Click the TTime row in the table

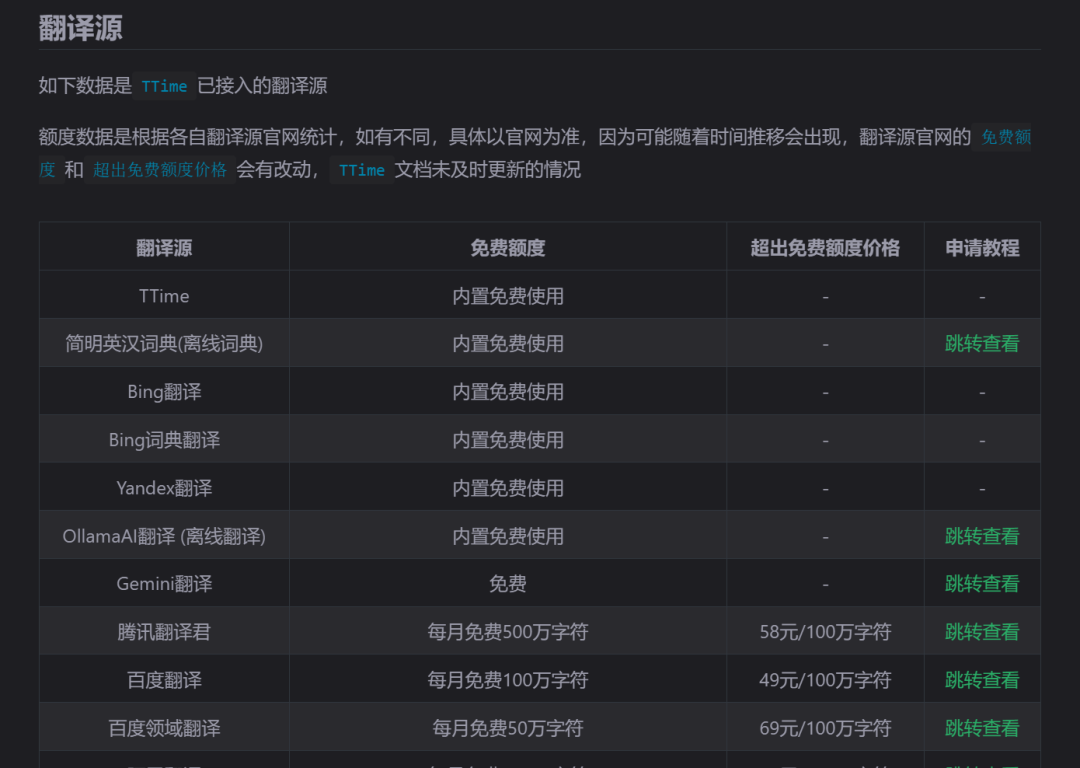[163, 295]
